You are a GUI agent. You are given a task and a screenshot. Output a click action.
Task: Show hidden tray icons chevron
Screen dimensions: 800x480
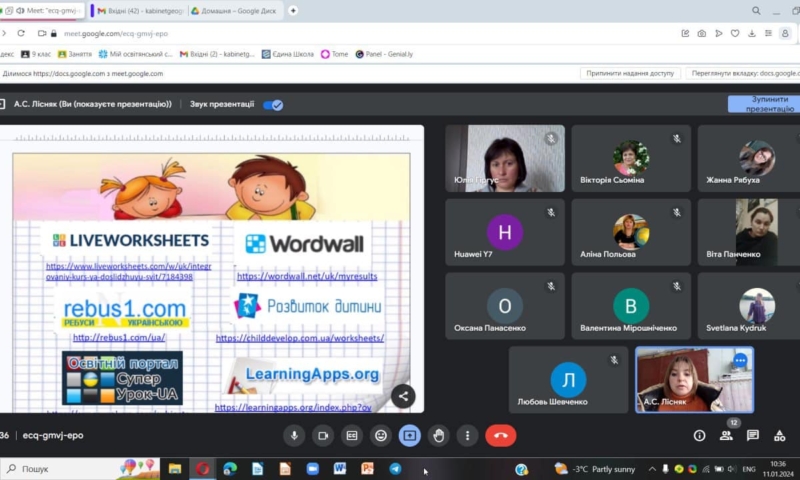[x=652, y=469]
